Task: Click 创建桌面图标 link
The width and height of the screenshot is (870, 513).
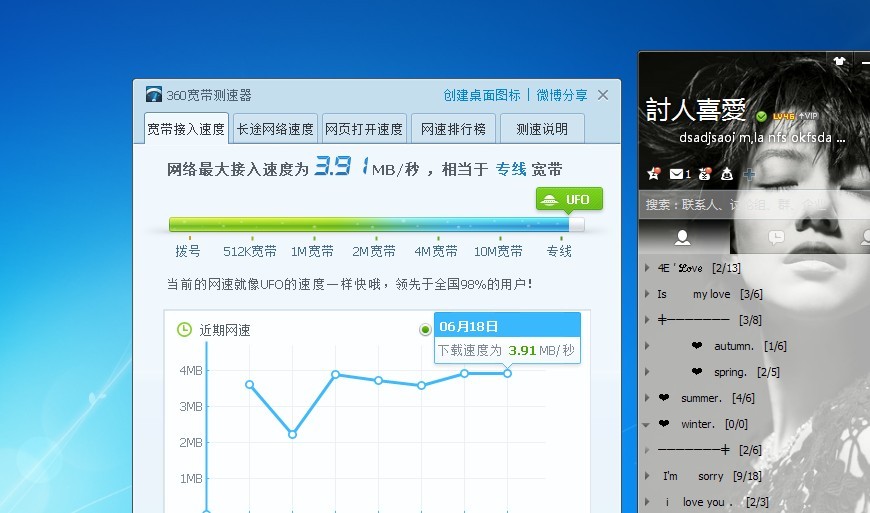Action: [482, 95]
